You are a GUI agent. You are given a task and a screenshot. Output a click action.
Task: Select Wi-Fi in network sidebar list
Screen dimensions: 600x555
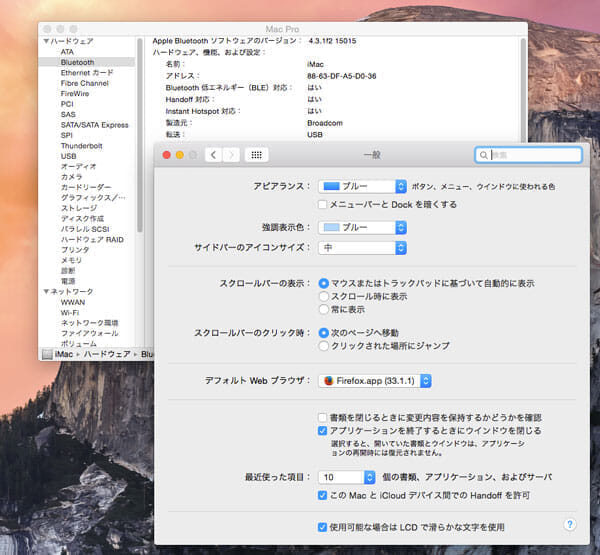[x=69, y=312]
